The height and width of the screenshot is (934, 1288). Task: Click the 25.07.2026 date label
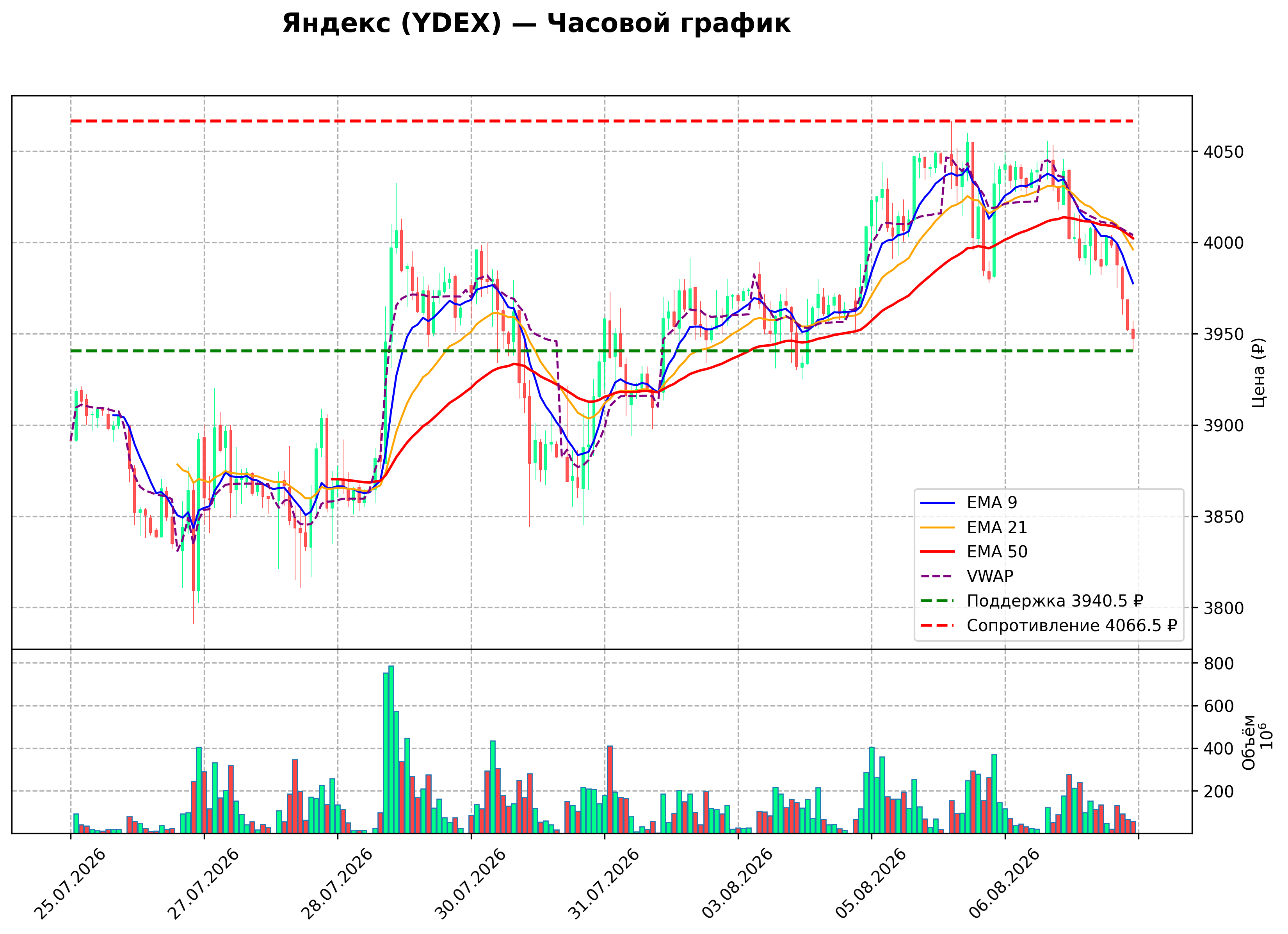coord(70,884)
